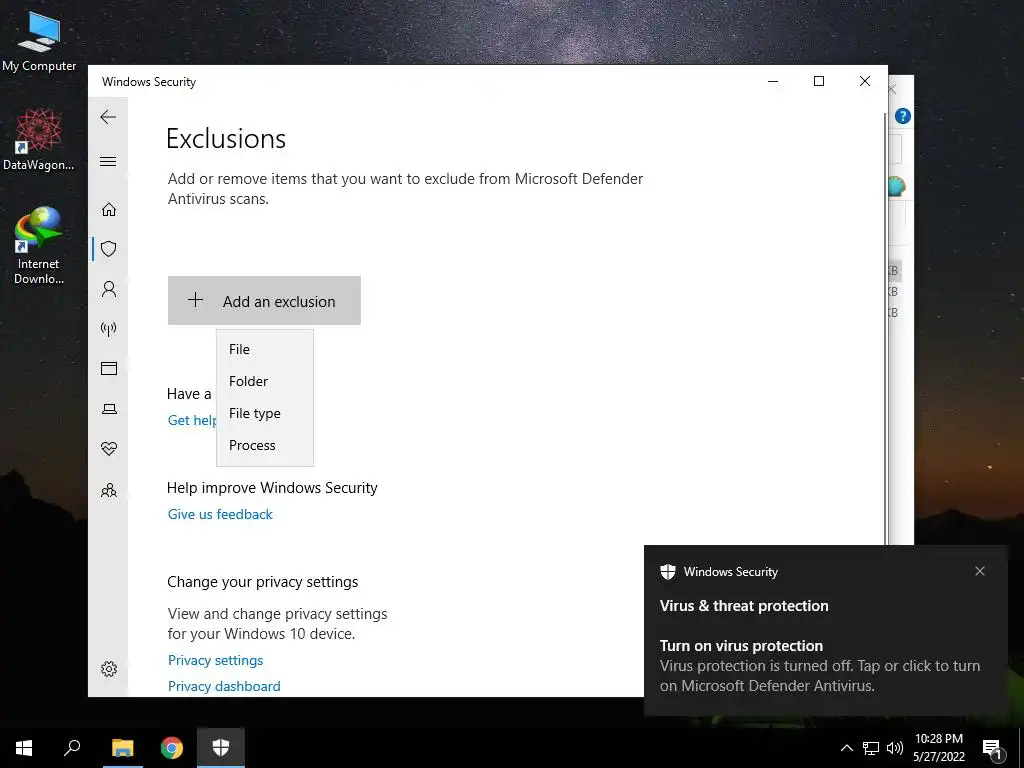Image resolution: width=1024 pixels, height=768 pixels.
Task: Choose Process from exclusion menu
Action: click(265, 445)
